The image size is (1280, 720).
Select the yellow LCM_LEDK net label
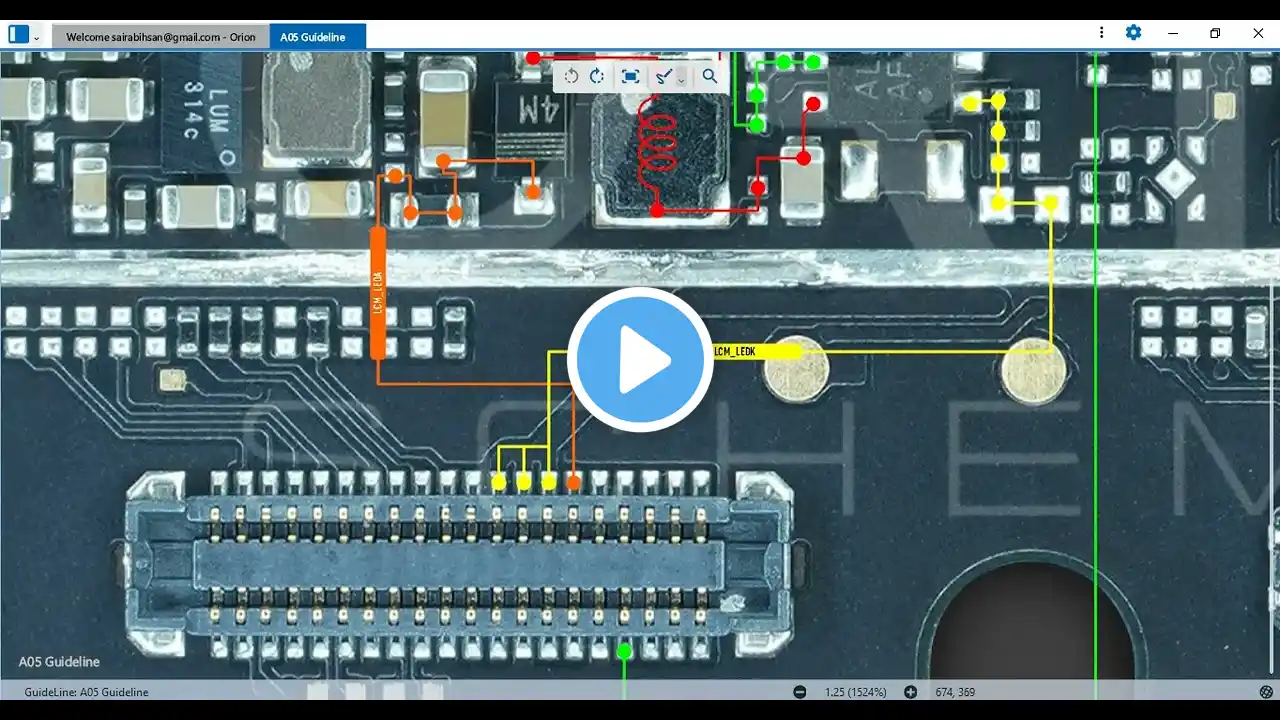coord(756,351)
